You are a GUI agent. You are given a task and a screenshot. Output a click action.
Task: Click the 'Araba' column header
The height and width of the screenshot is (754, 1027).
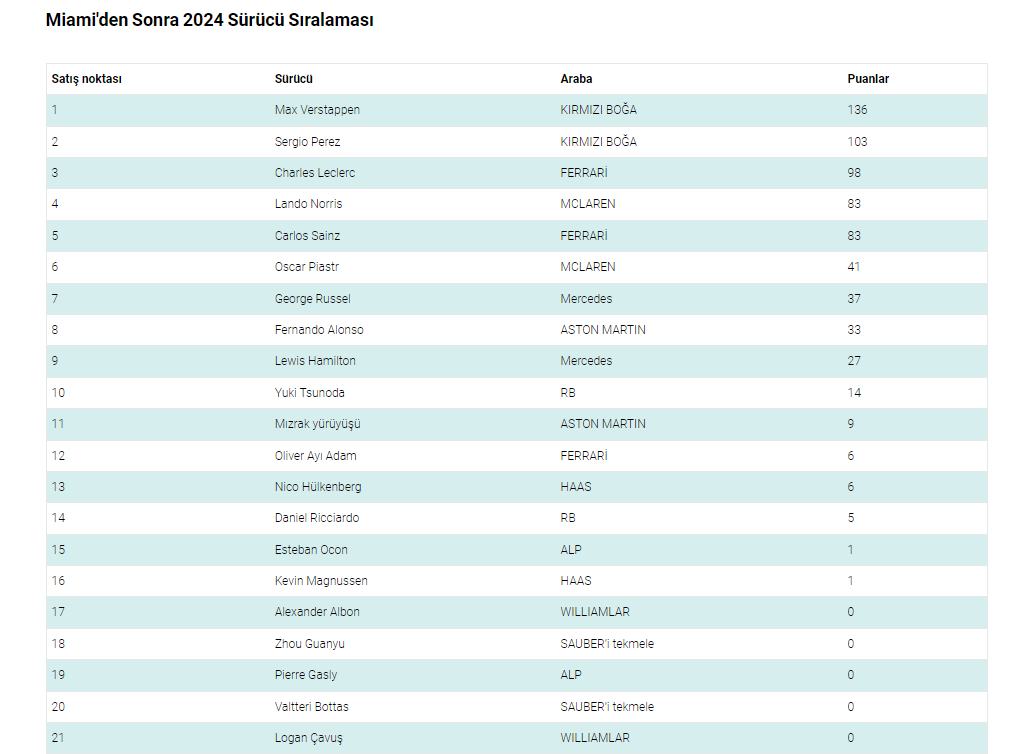[576, 79]
